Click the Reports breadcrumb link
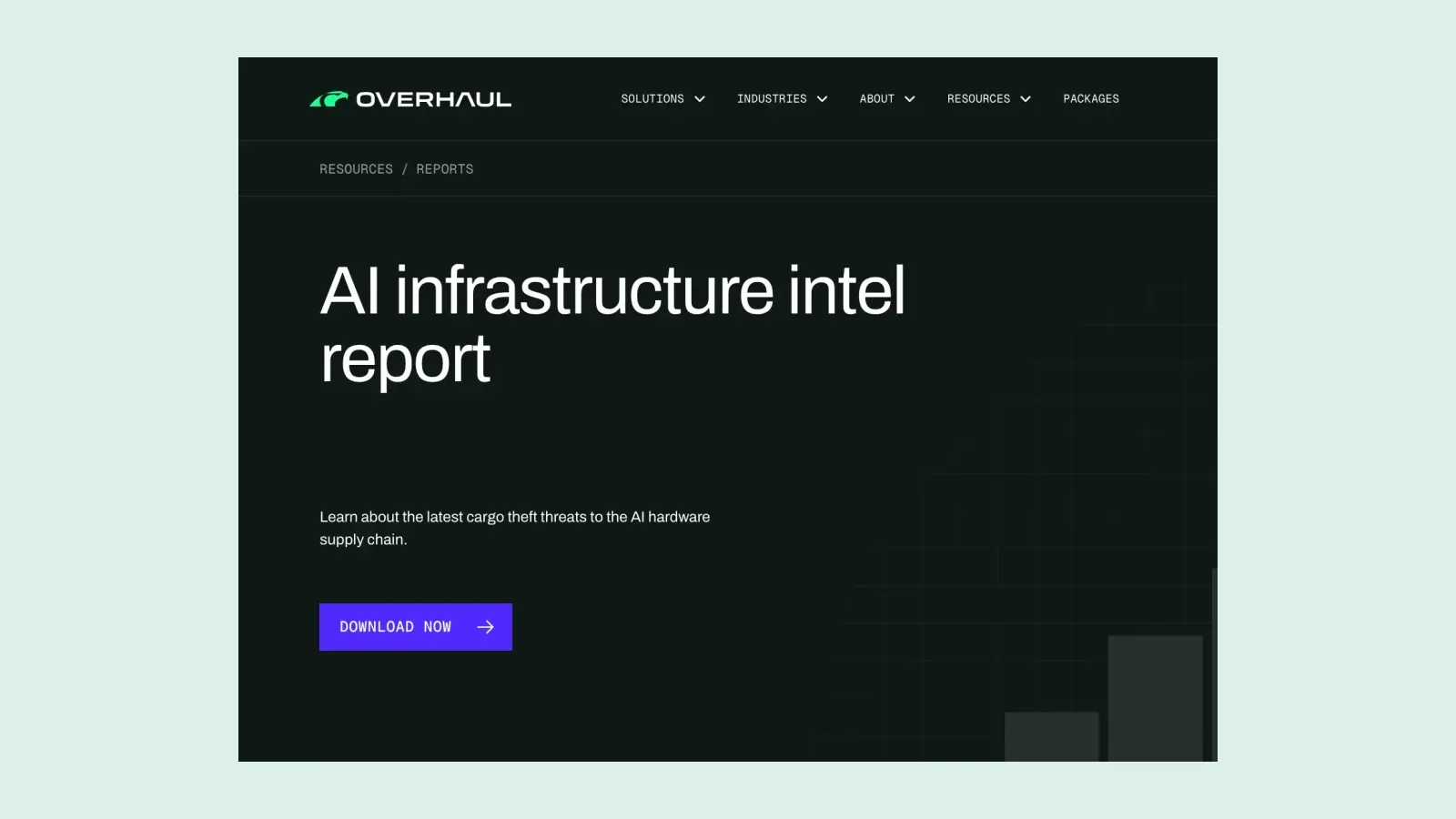The image size is (1456, 819). tap(445, 169)
